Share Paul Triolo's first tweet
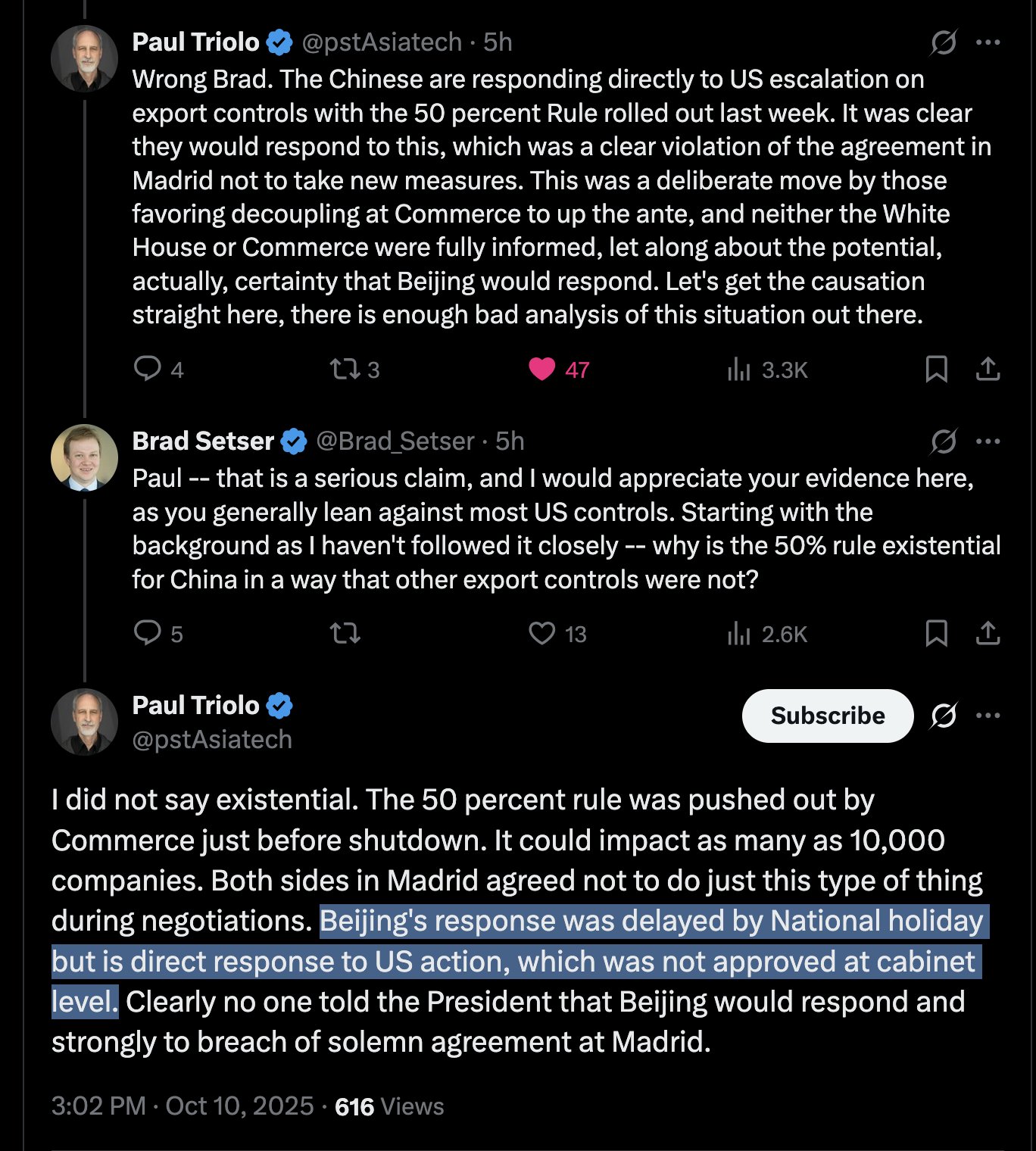Screen dimensions: 1036x1151 tap(988, 369)
